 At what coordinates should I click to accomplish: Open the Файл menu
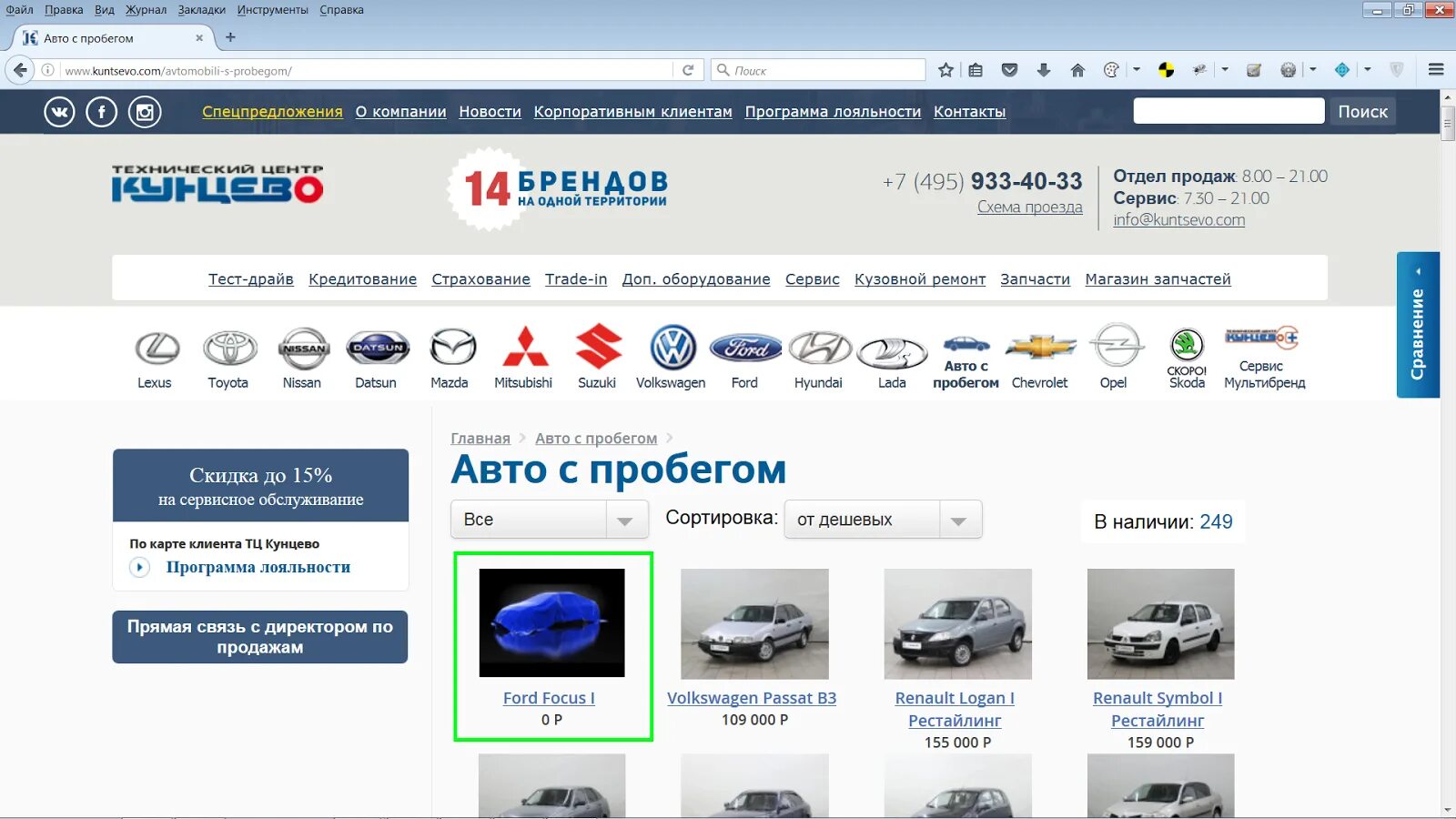coord(19,10)
